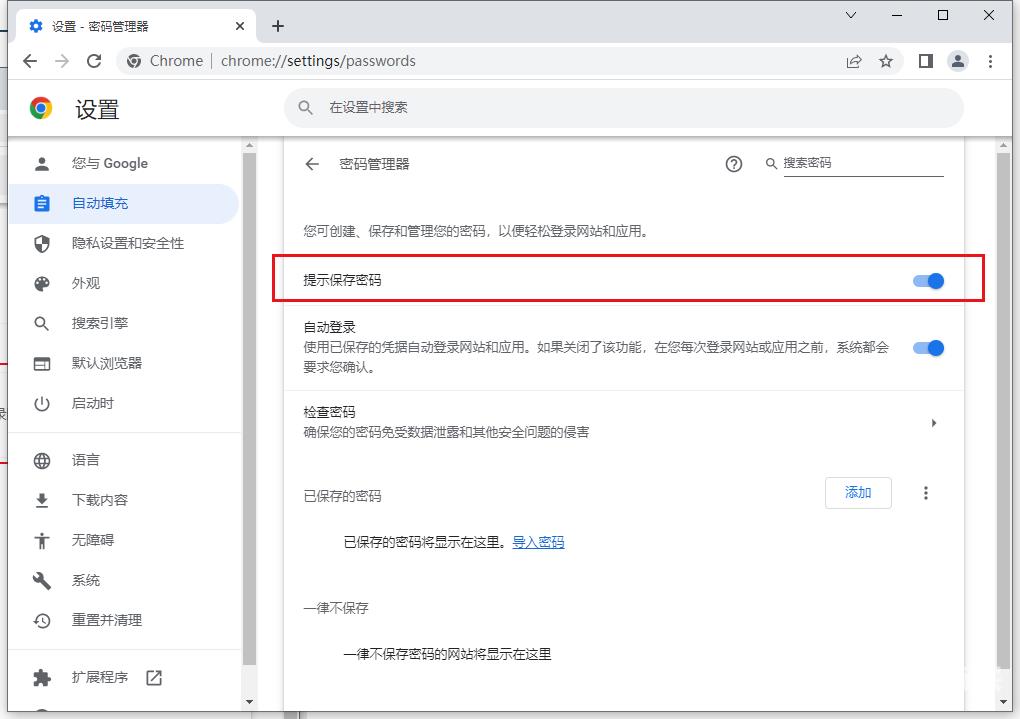
Task: Bookmark this page with the star icon
Action: point(886,61)
